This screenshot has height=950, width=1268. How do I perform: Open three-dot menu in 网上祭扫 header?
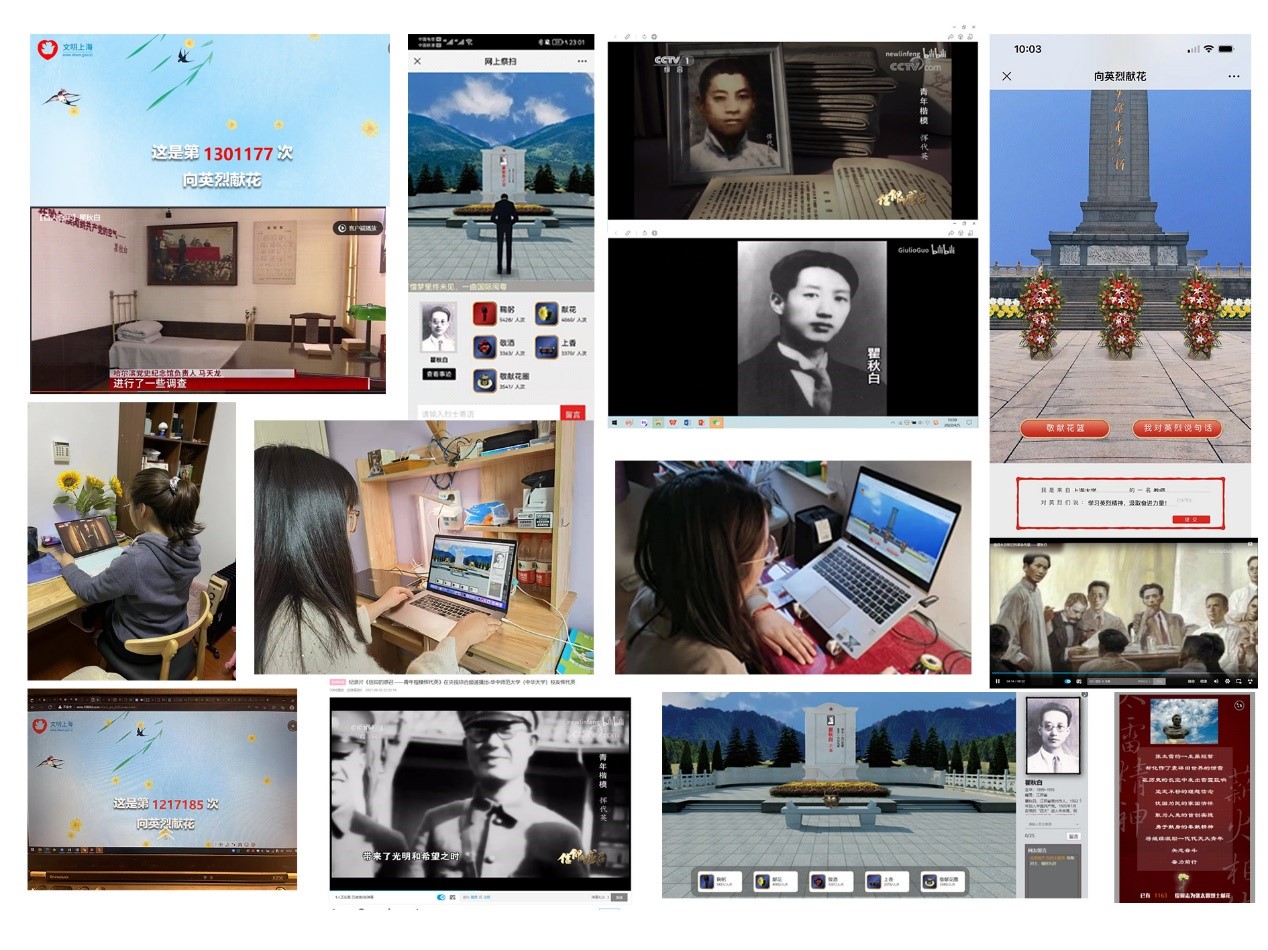tap(582, 62)
